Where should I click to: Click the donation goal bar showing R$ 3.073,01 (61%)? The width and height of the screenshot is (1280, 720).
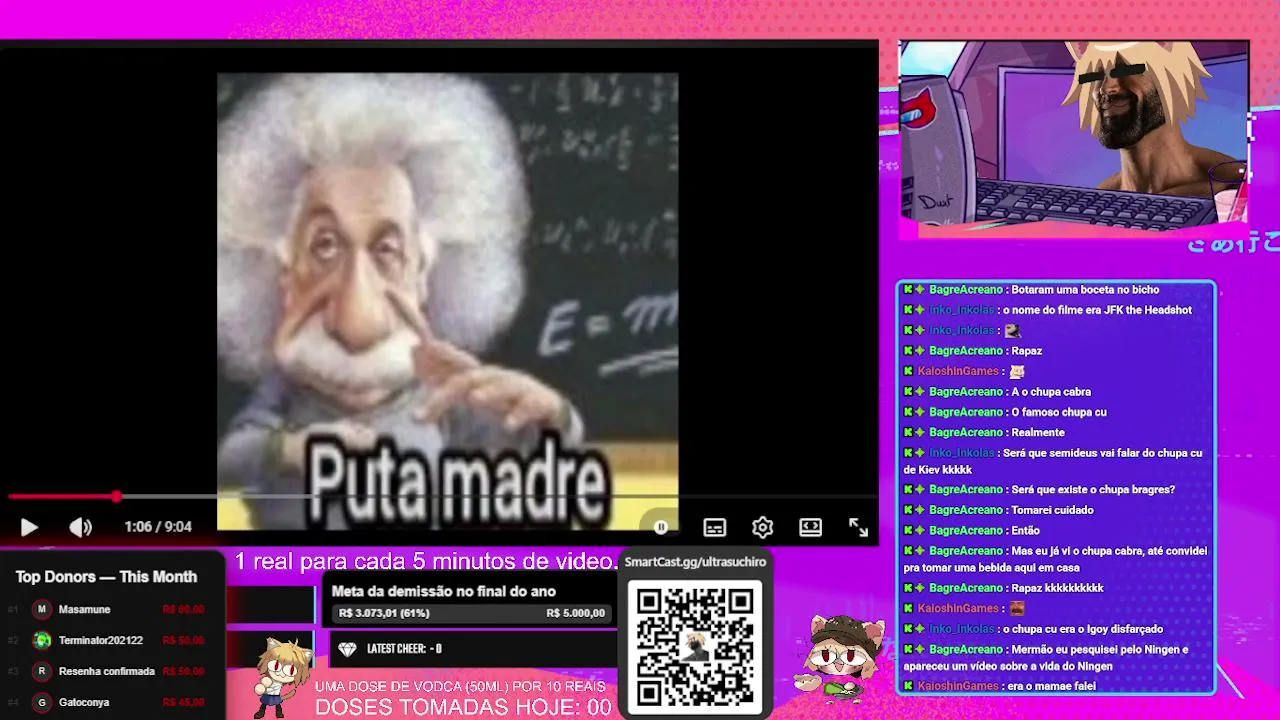tap(472, 613)
